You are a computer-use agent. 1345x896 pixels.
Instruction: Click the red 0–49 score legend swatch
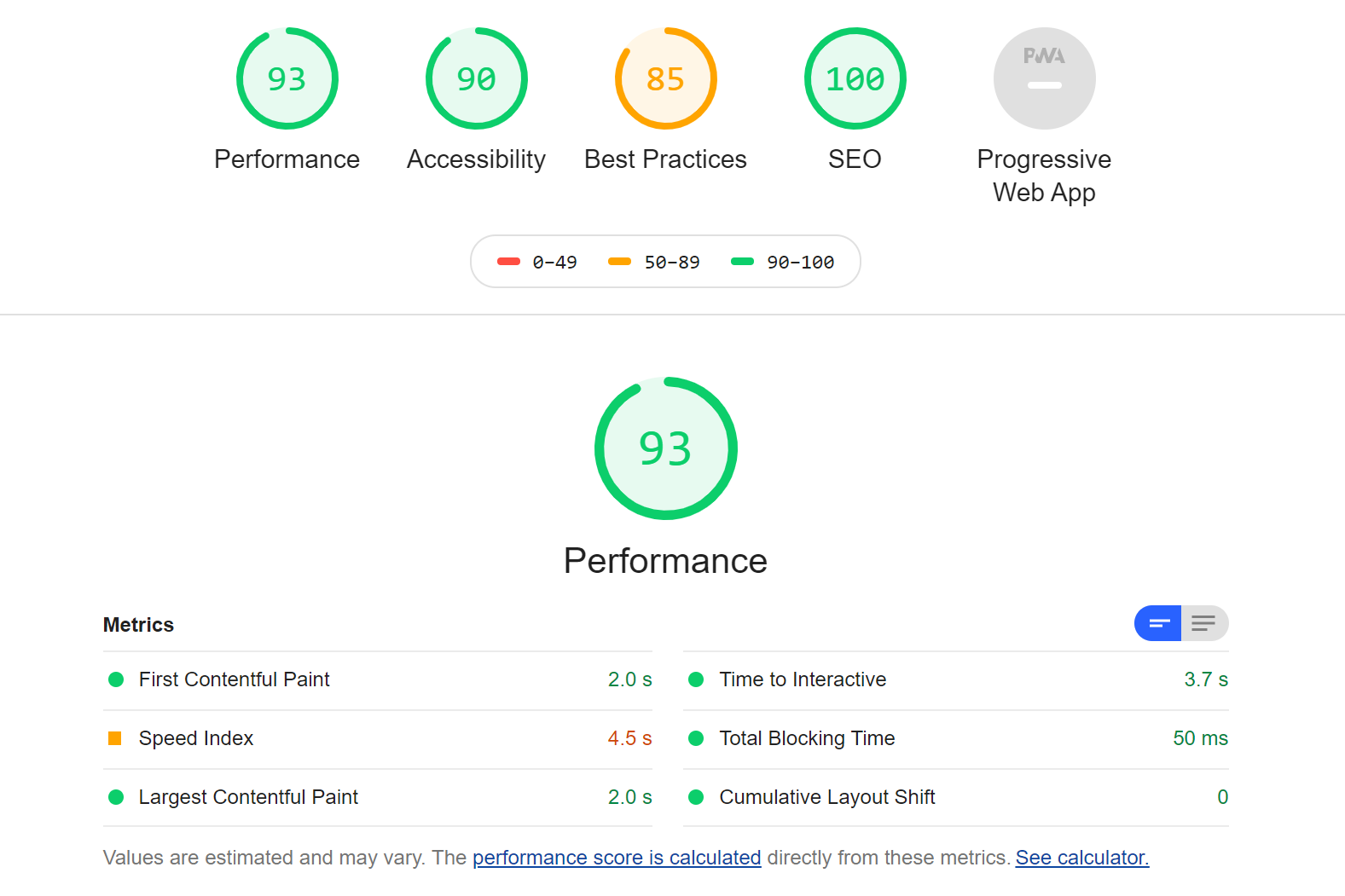point(508,262)
